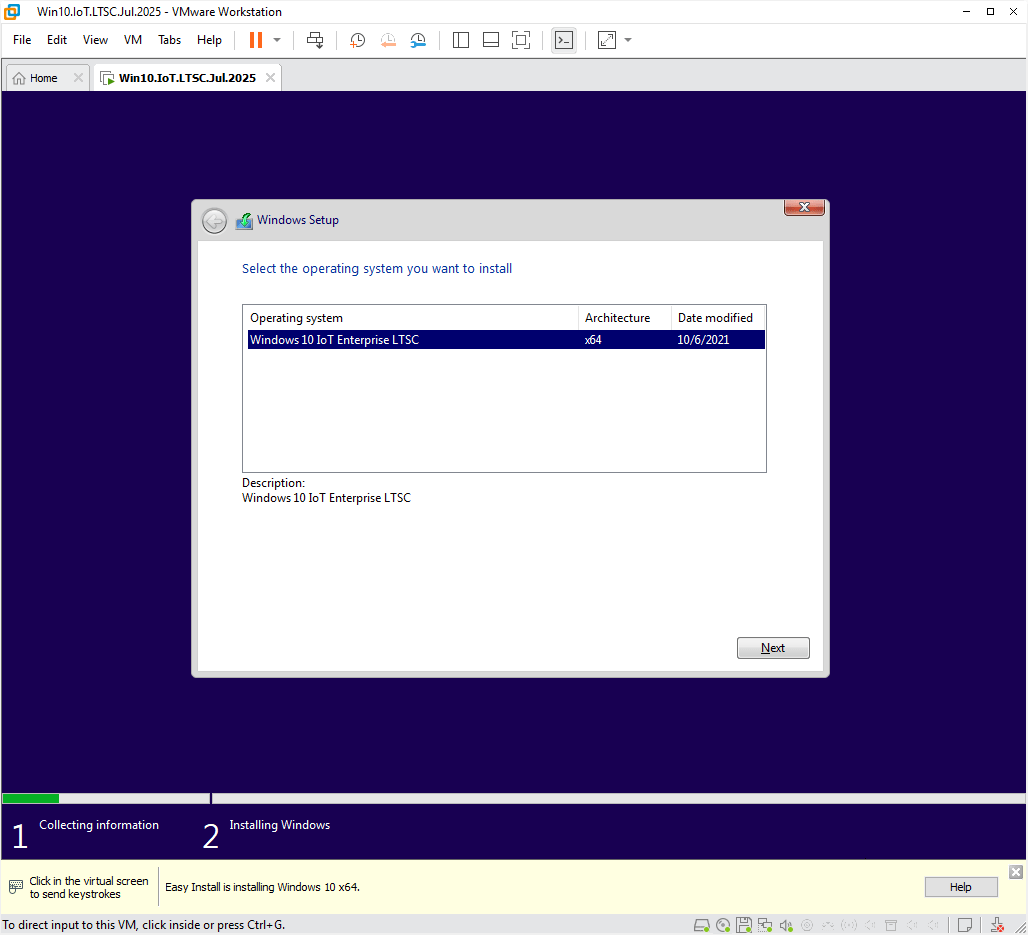
Task: Click Easy Install is installing Windows text
Action: (262, 887)
